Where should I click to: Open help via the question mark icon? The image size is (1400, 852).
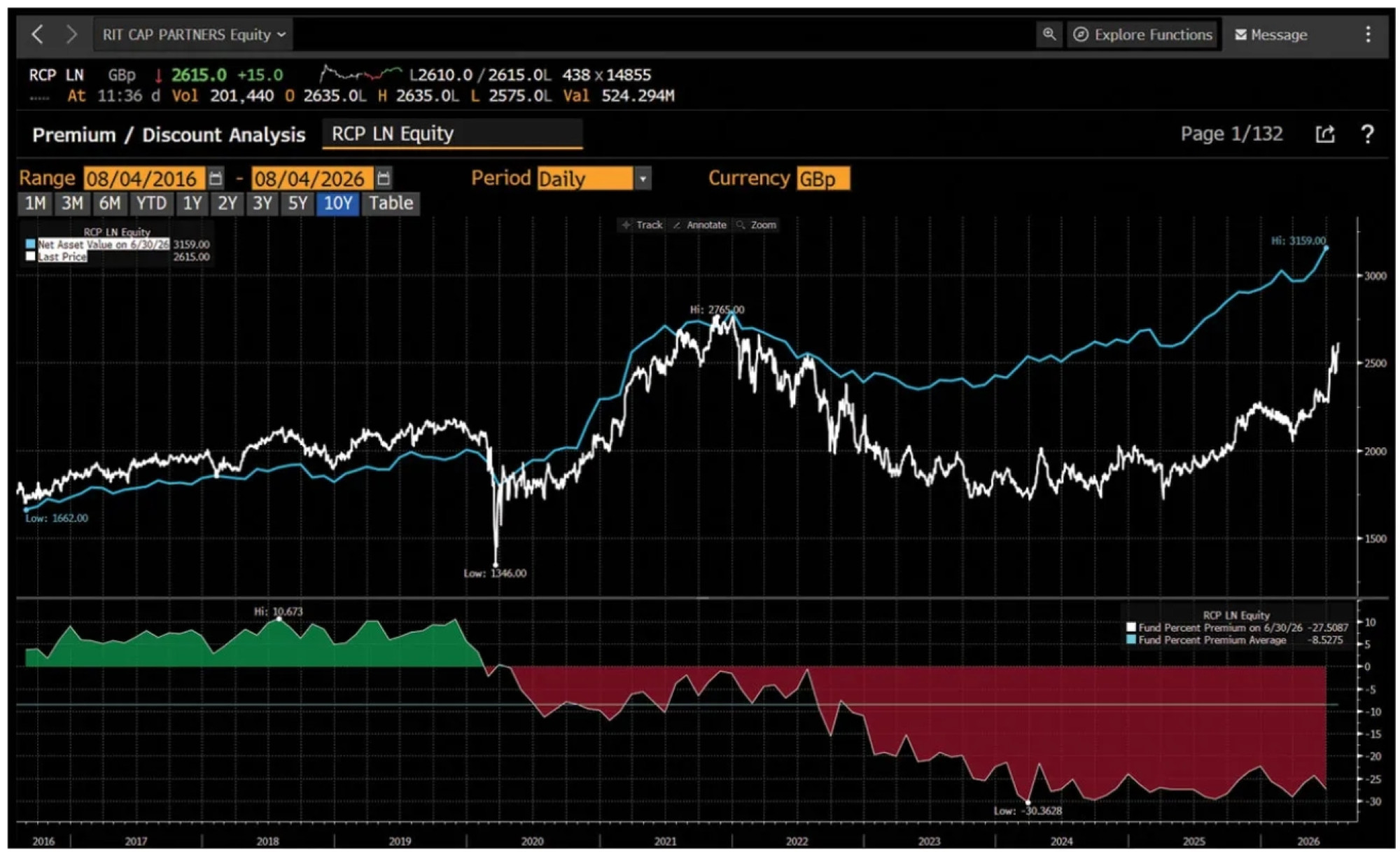coord(1367,134)
